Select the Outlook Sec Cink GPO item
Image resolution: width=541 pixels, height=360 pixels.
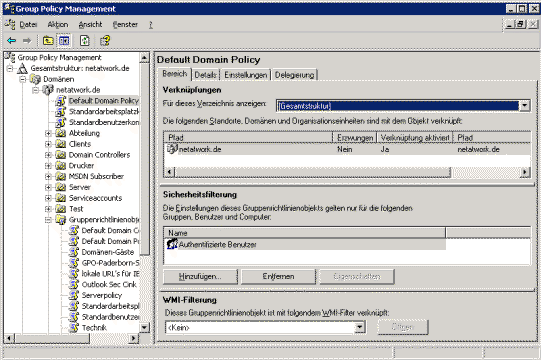click(x=109, y=284)
